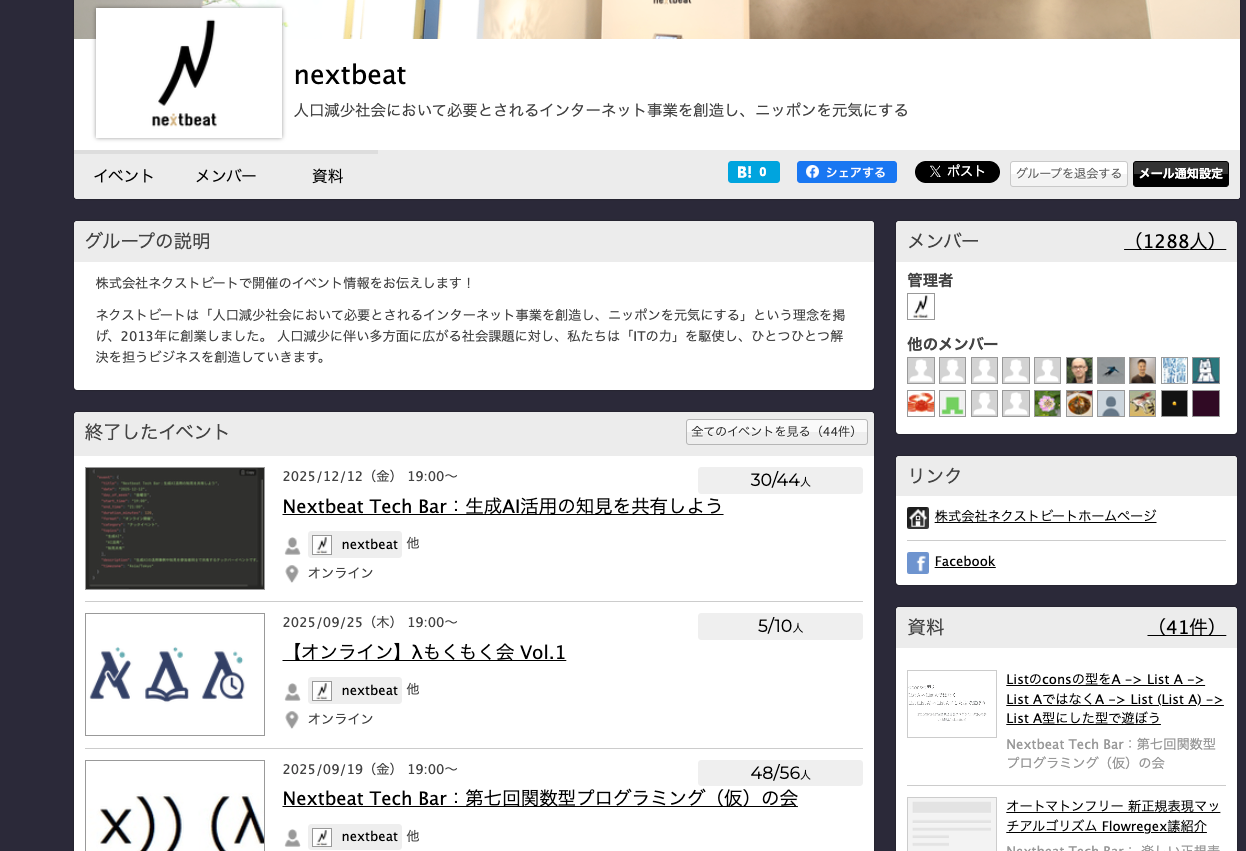Click the nextbeat page title heading

point(350,75)
